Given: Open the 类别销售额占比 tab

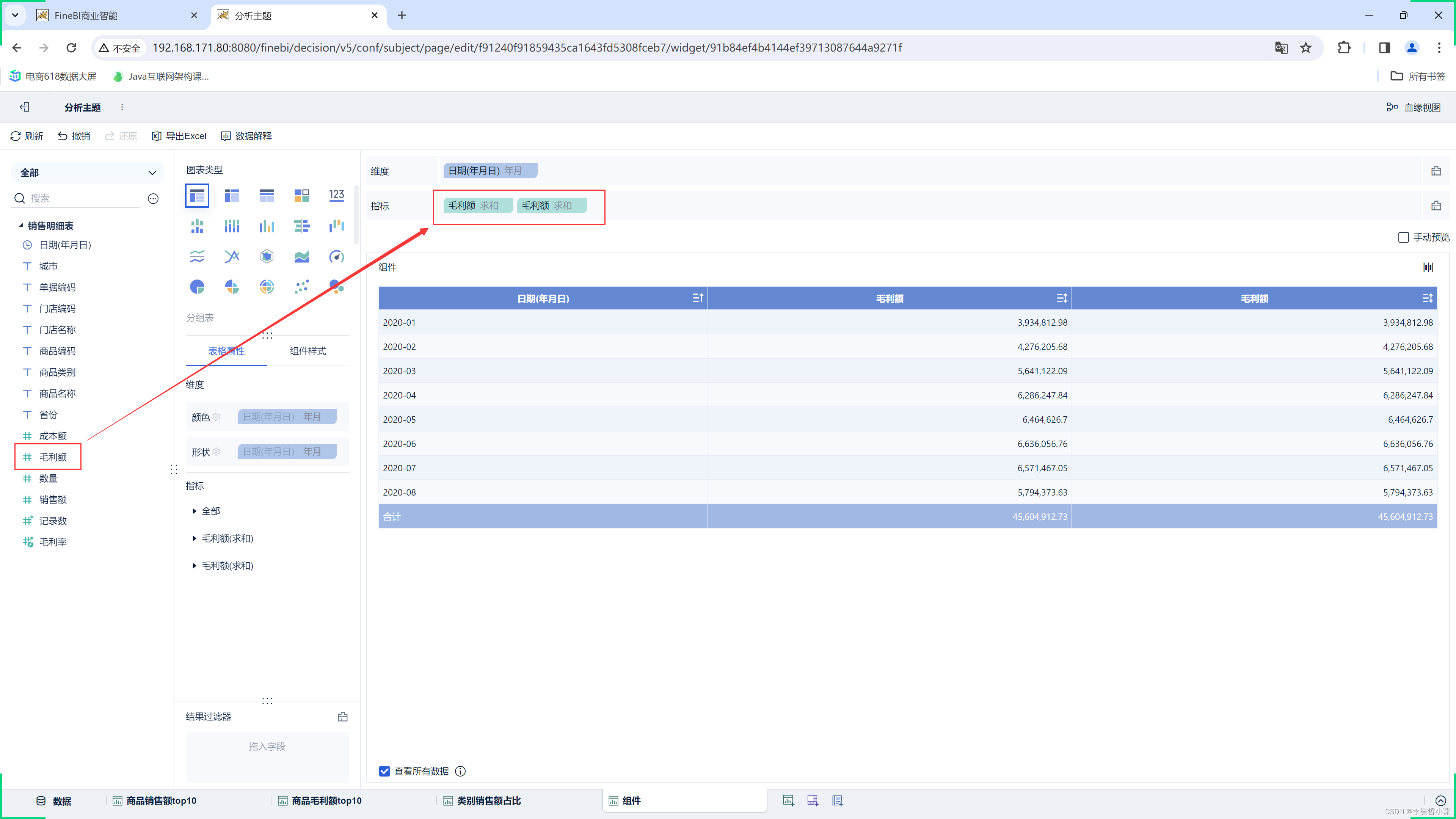Looking at the screenshot, I should [x=482, y=801].
